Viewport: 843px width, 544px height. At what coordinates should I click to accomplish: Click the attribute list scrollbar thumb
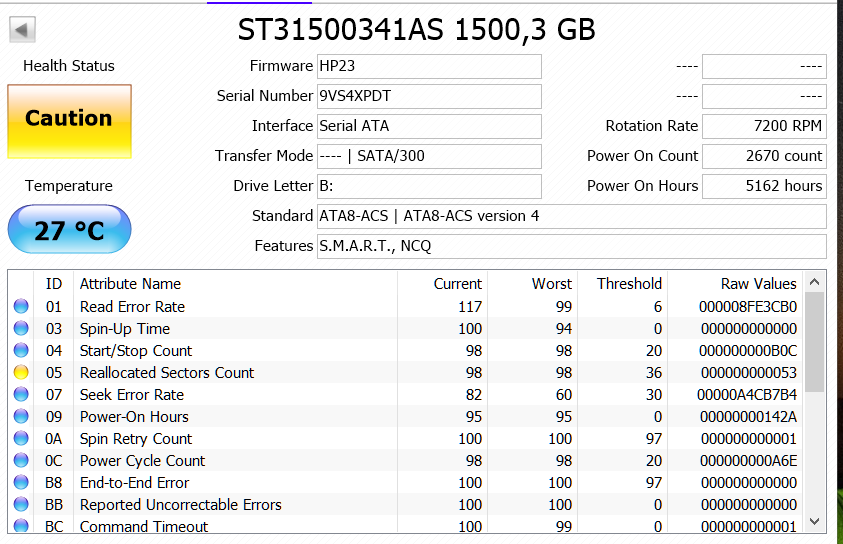tap(815, 342)
